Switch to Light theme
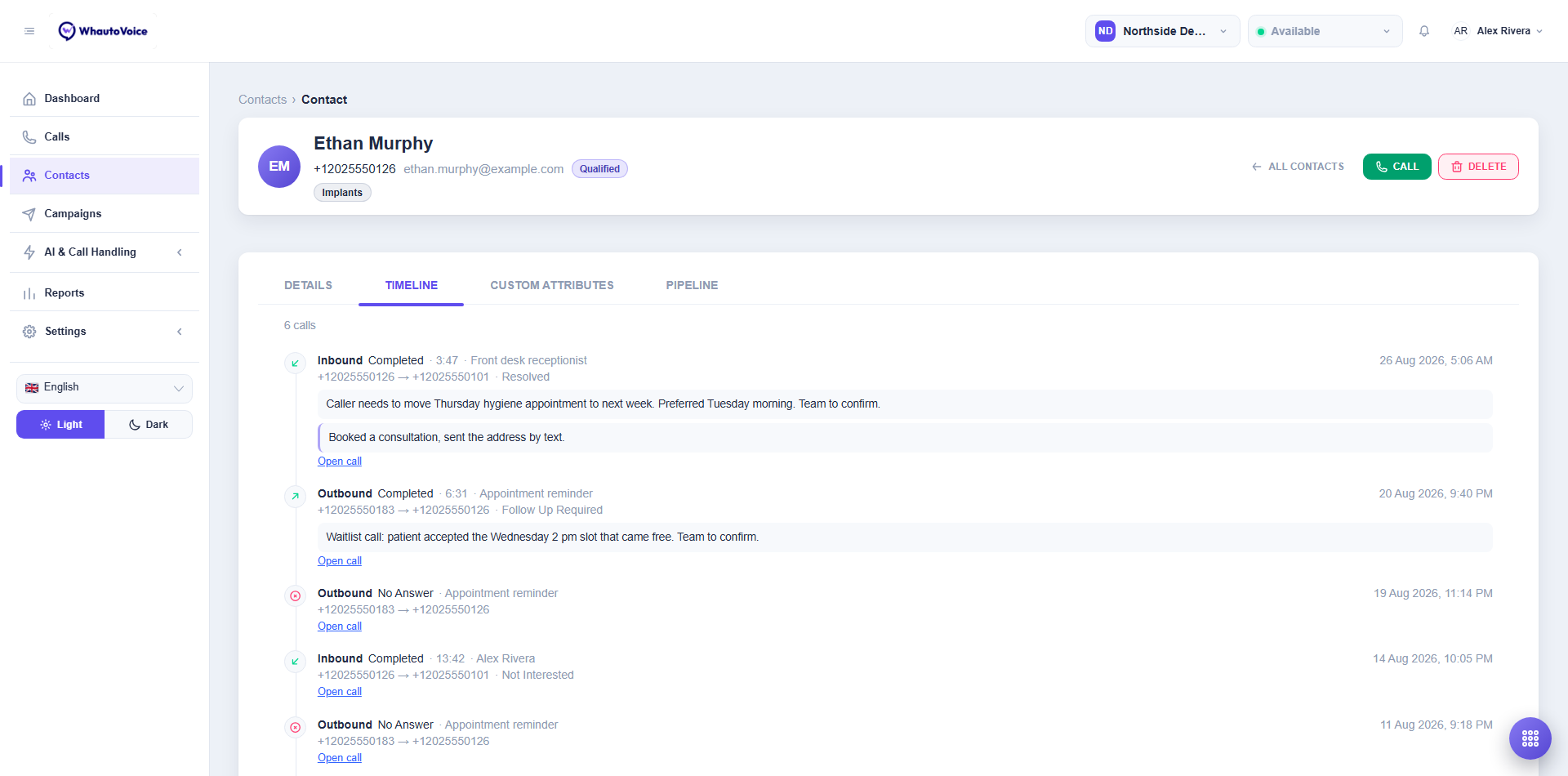 [x=60, y=425]
